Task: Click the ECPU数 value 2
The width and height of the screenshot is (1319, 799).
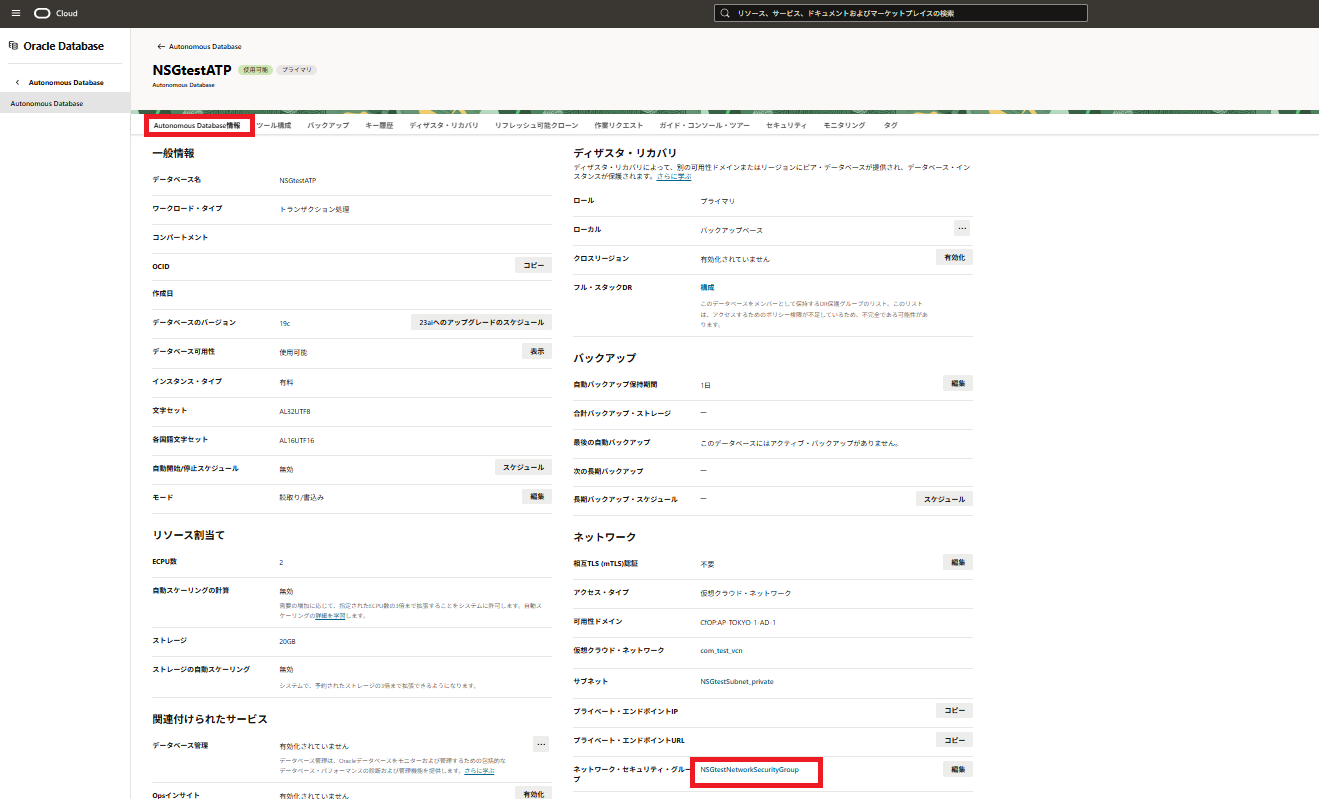Action: point(281,563)
